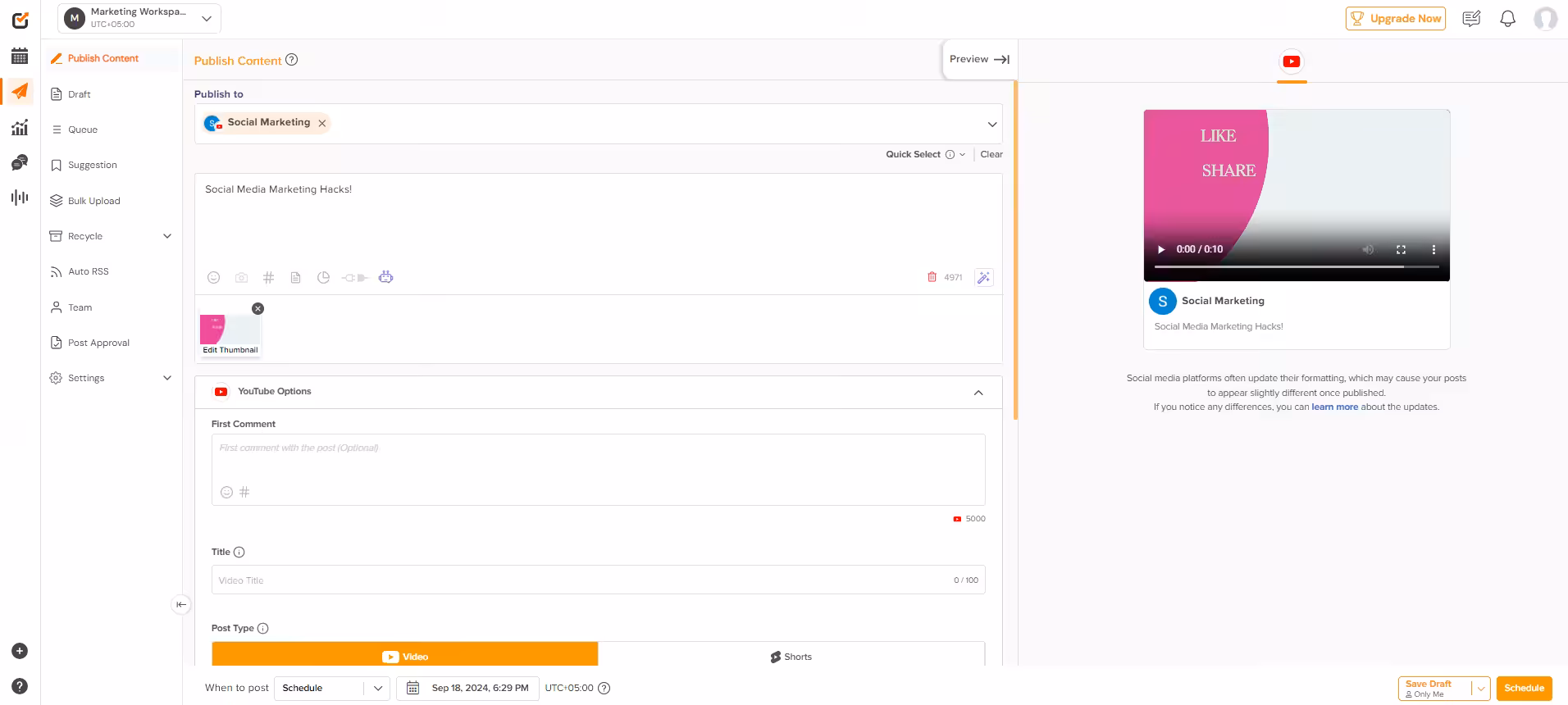The width and height of the screenshot is (1568, 705).
Task: Open the learn more link
Action: point(1334,407)
